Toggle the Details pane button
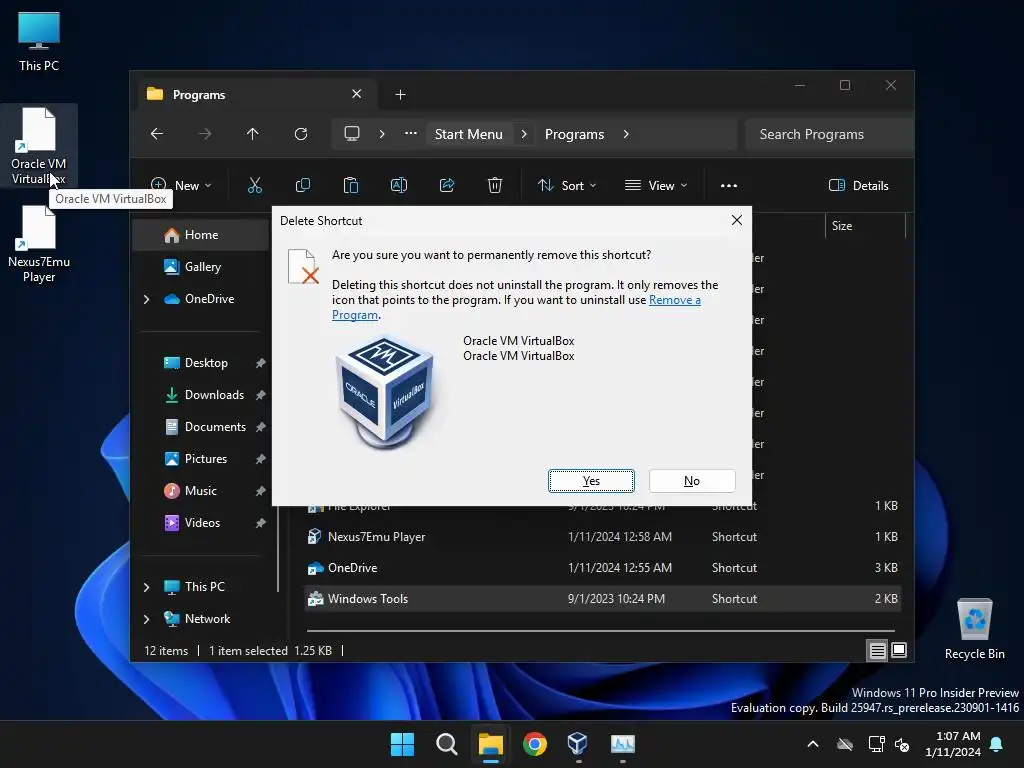The image size is (1024, 768). tap(859, 185)
